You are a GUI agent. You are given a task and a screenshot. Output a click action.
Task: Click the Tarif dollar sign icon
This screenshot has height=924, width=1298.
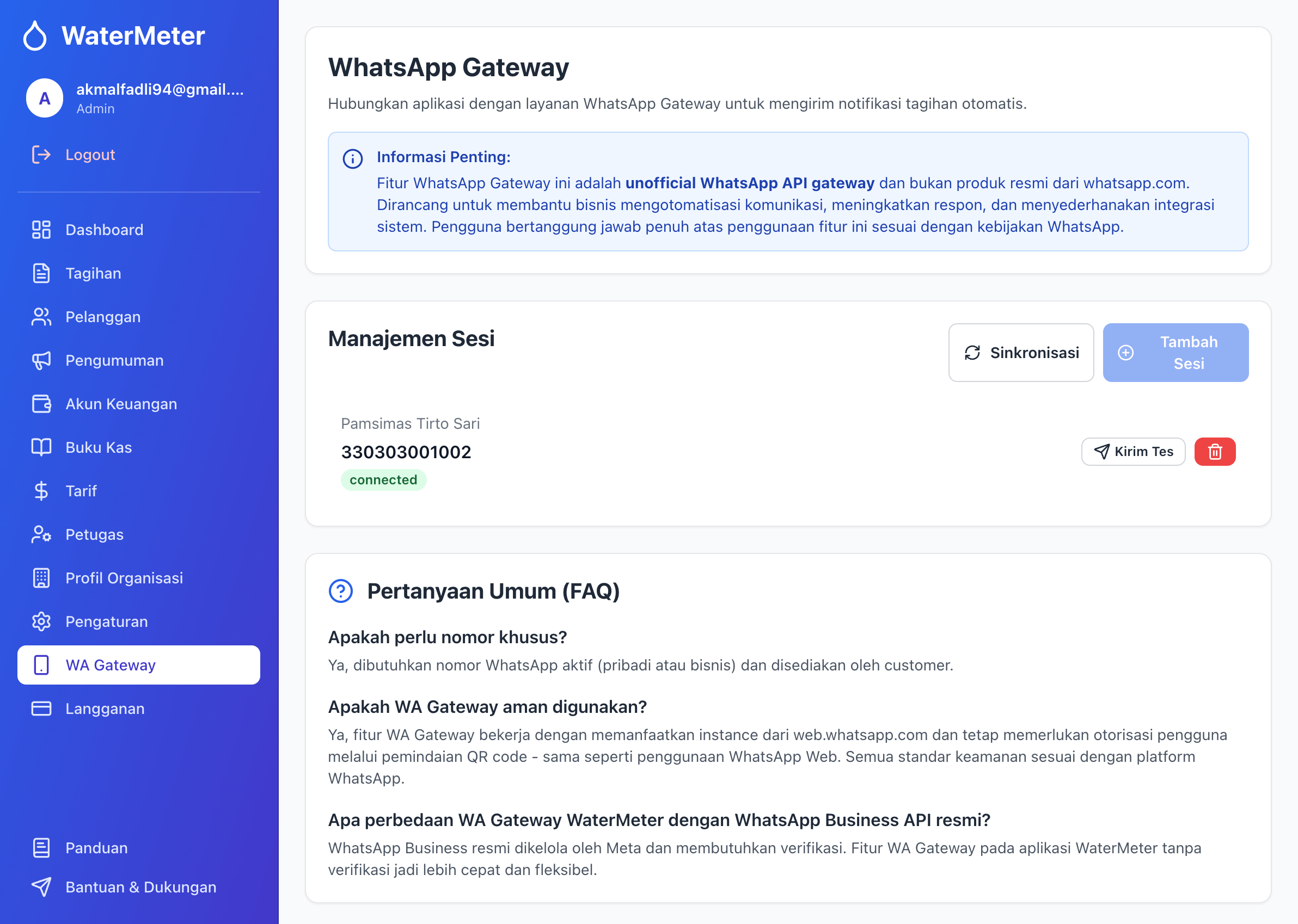tap(41, 491)
